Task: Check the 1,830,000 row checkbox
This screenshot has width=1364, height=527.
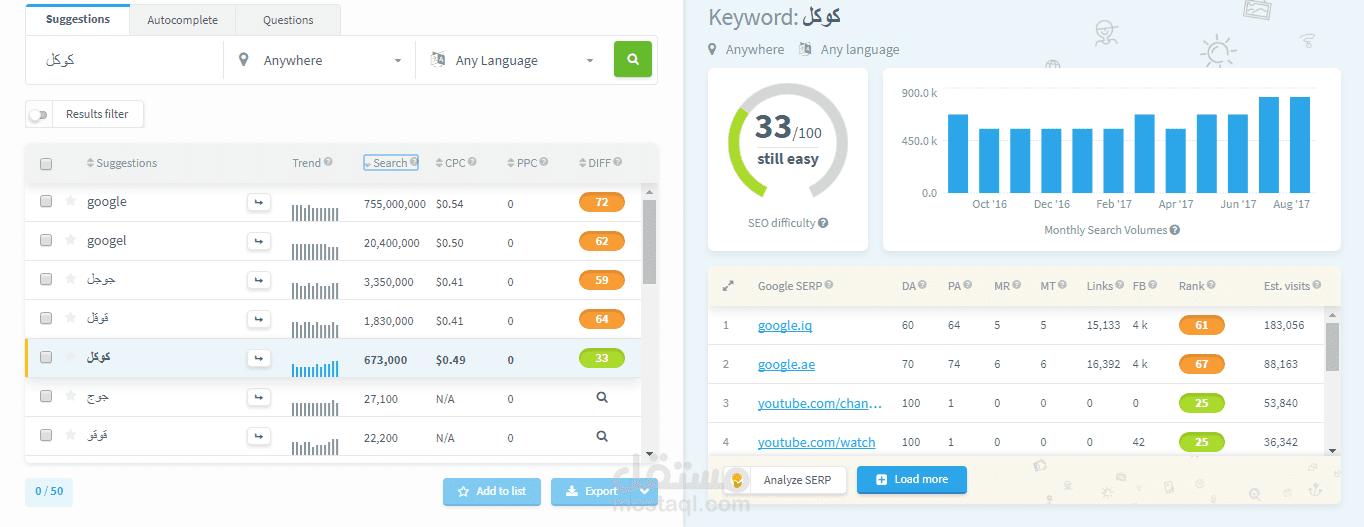Action: (46, 318)
